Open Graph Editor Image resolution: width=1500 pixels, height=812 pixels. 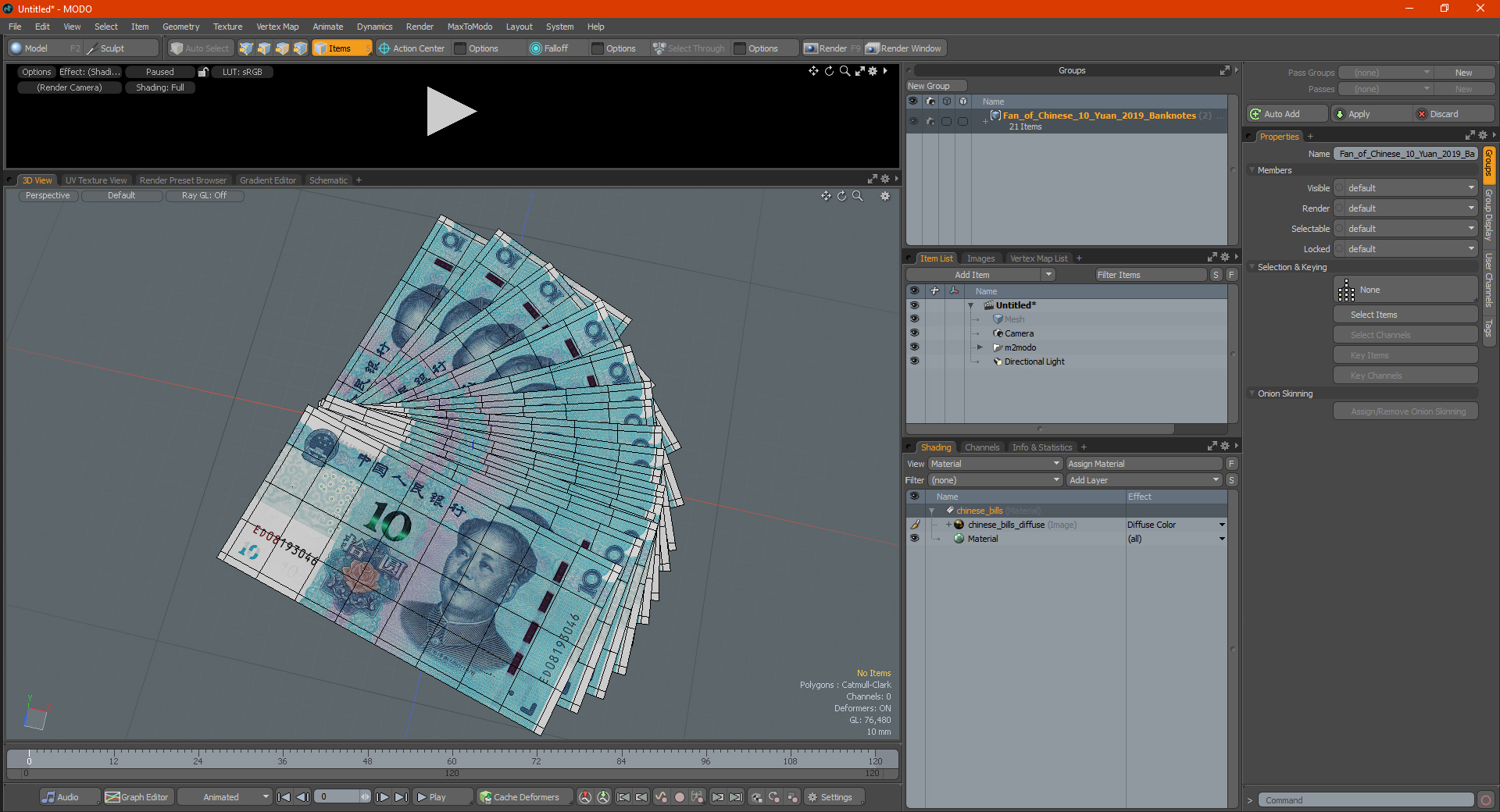coord(137,797)
